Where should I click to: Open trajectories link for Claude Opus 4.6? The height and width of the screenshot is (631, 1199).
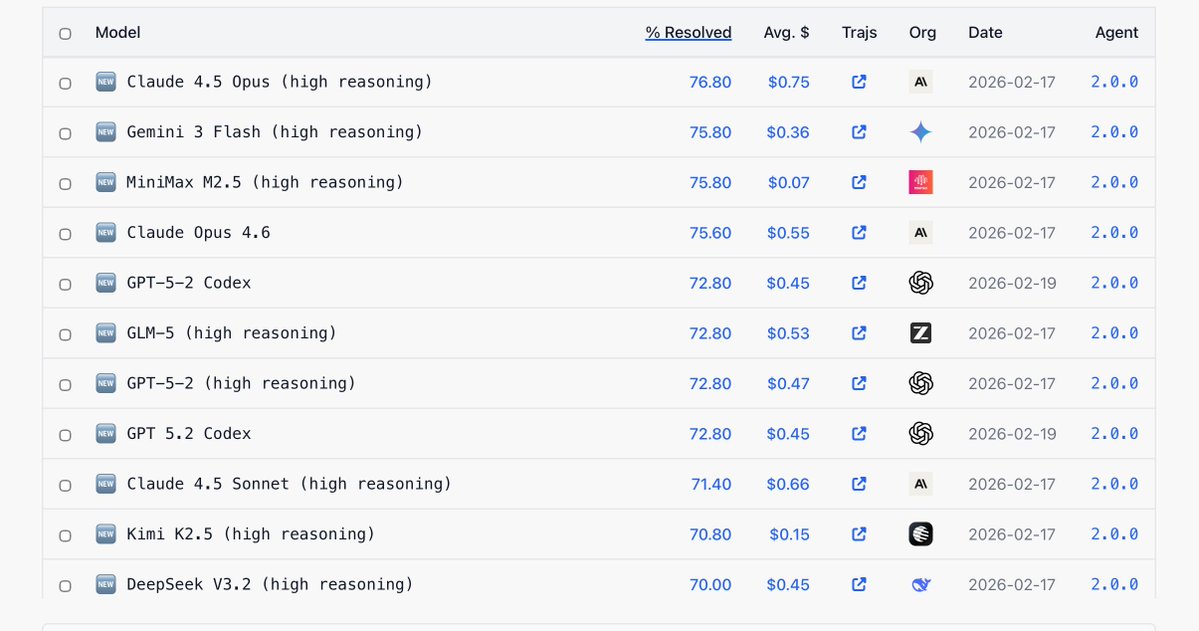(x=859, y=233)
